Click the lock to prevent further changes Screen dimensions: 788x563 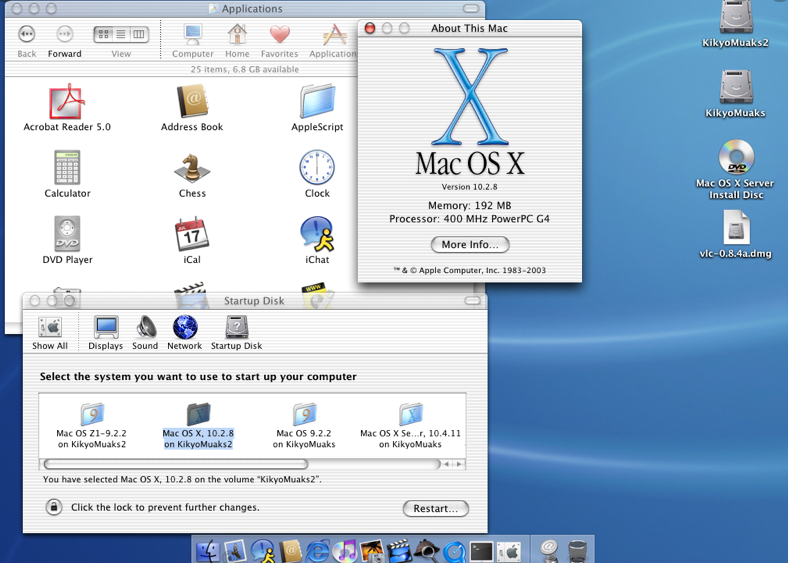click(x=54, y=507)
